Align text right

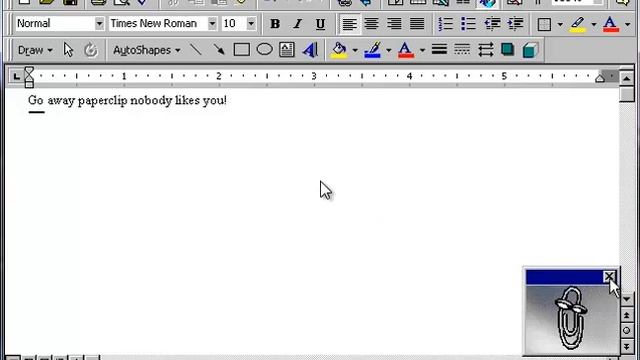[394, 24]
